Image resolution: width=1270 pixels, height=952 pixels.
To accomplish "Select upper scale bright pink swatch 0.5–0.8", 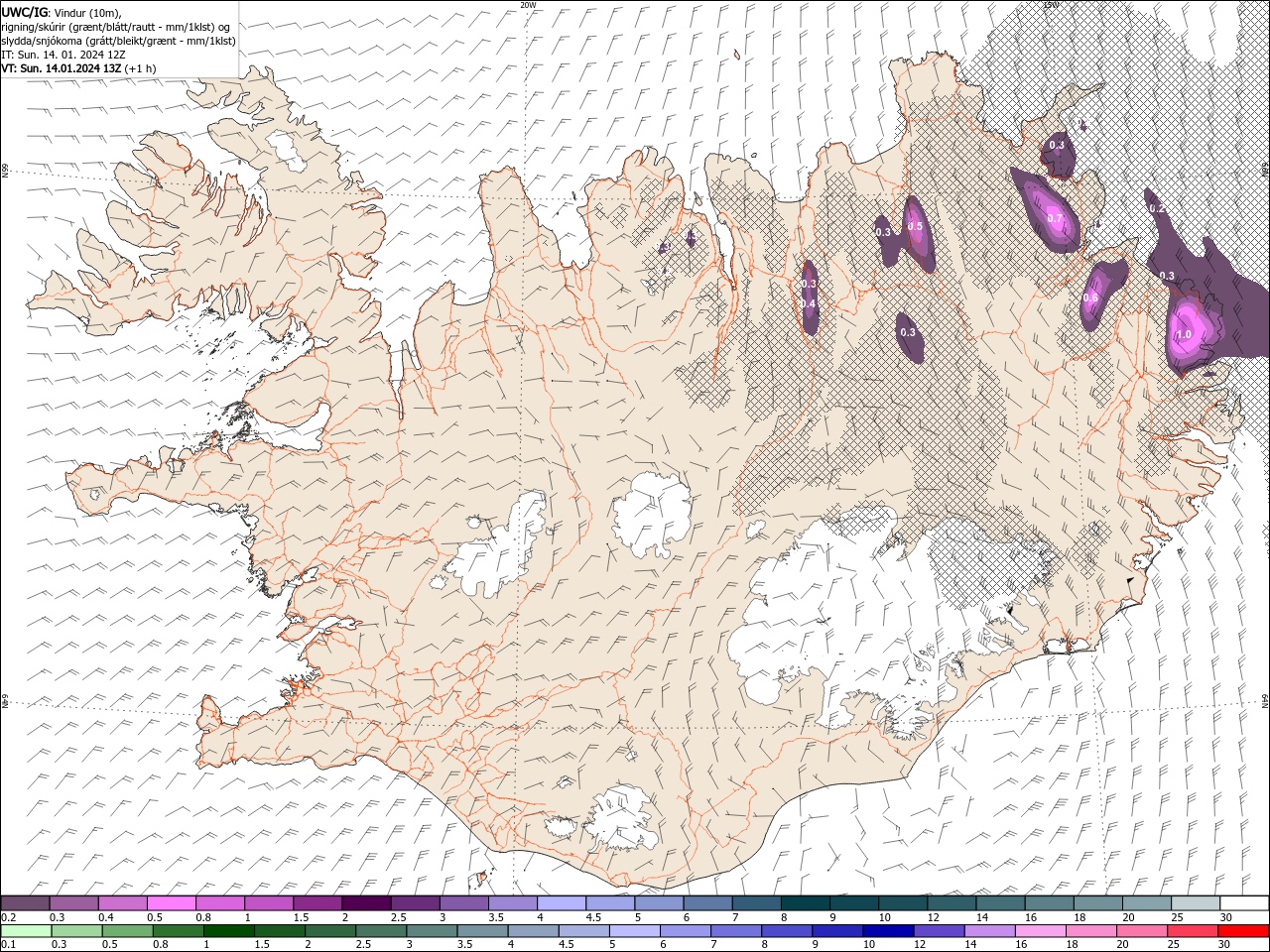I will click(x=171, y=903).
